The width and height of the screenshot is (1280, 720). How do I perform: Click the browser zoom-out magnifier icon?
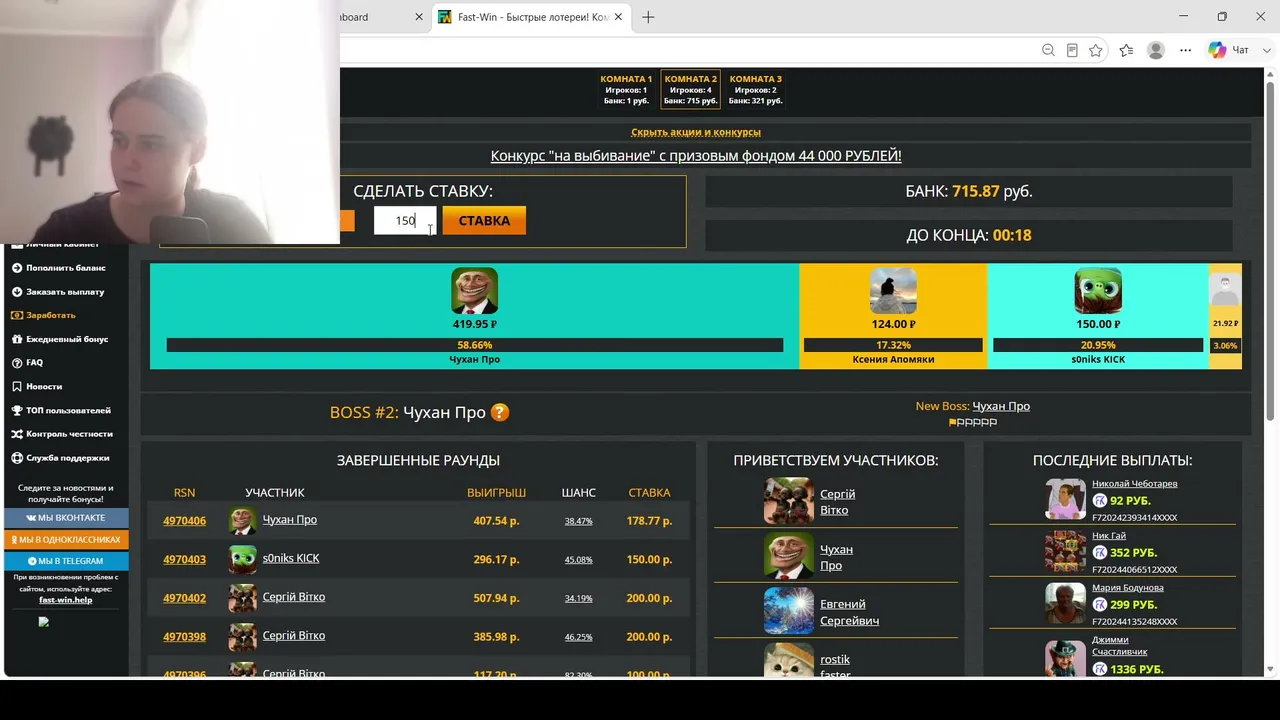pyautogui.click(x=1048, y=50)
